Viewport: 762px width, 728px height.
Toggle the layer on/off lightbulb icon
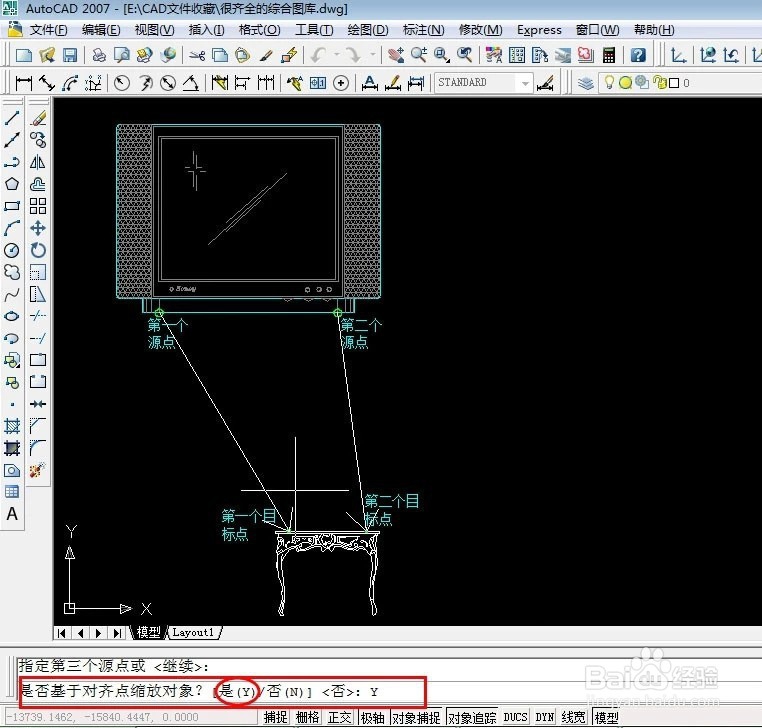pyautogui.click(x=609, y=82)
